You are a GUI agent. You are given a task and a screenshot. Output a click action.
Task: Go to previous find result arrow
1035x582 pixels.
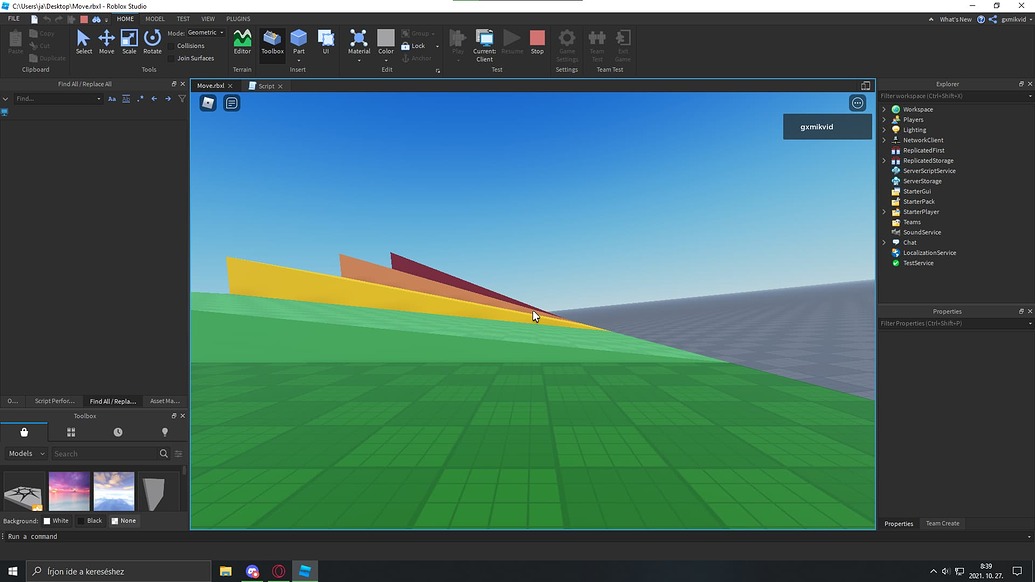tap(154, 99)
